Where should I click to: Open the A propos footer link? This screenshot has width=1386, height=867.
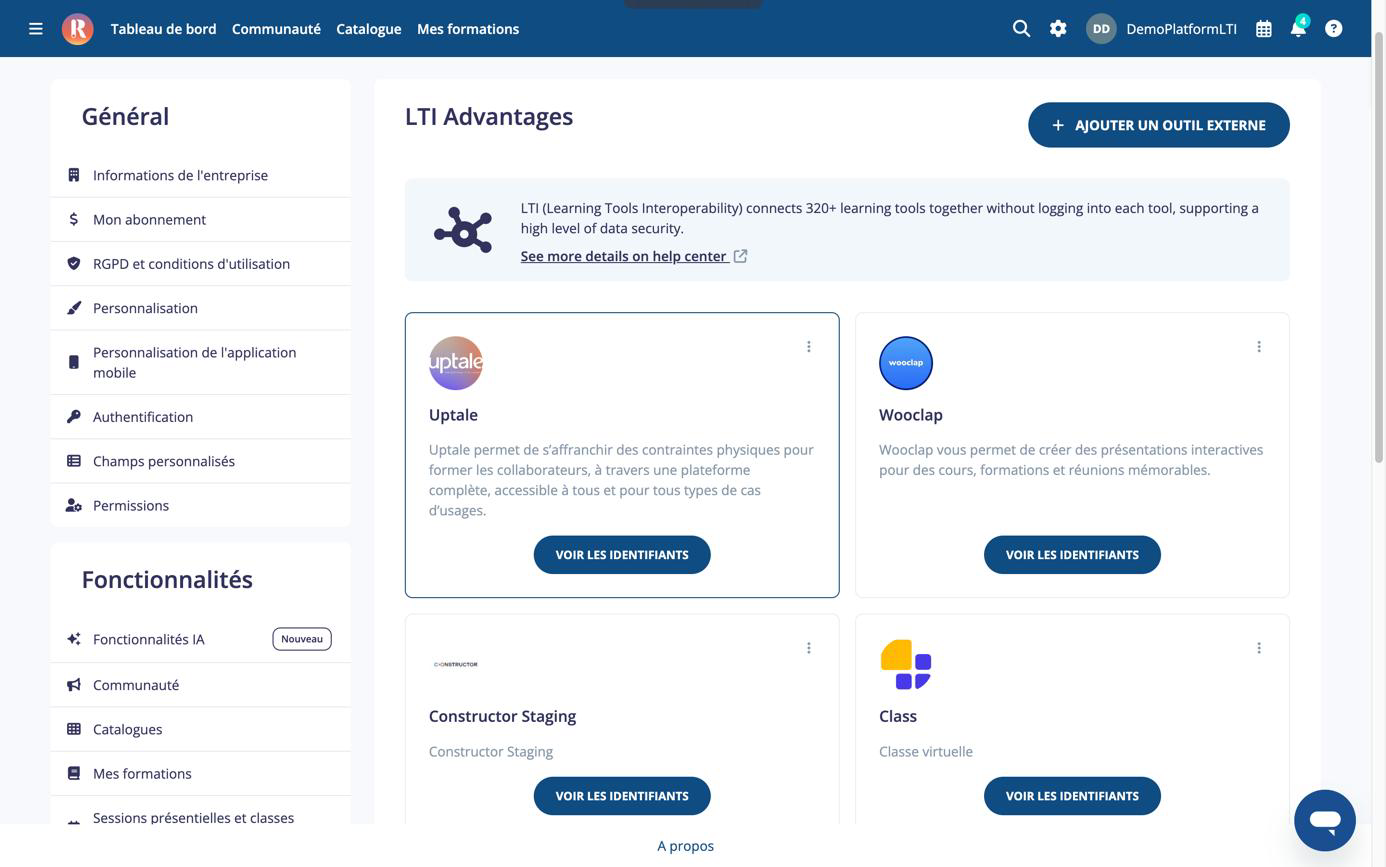(686, 846)
